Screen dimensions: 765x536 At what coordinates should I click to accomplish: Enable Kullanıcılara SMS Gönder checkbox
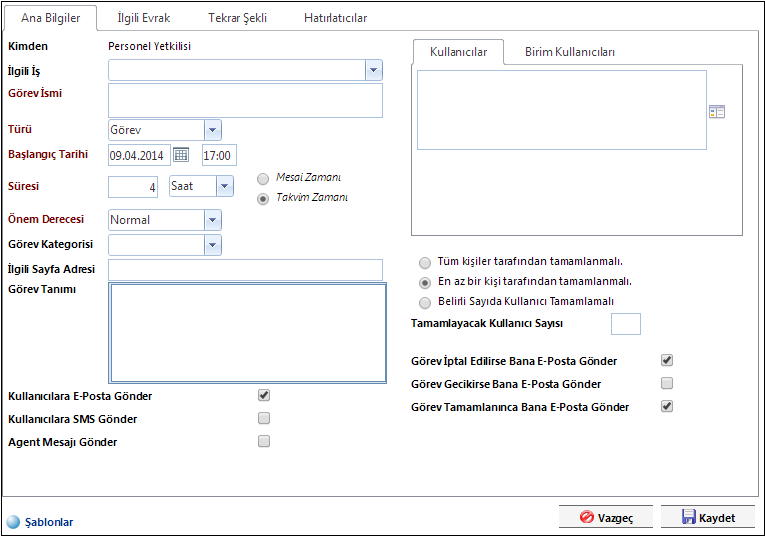[x=264, y=418]
